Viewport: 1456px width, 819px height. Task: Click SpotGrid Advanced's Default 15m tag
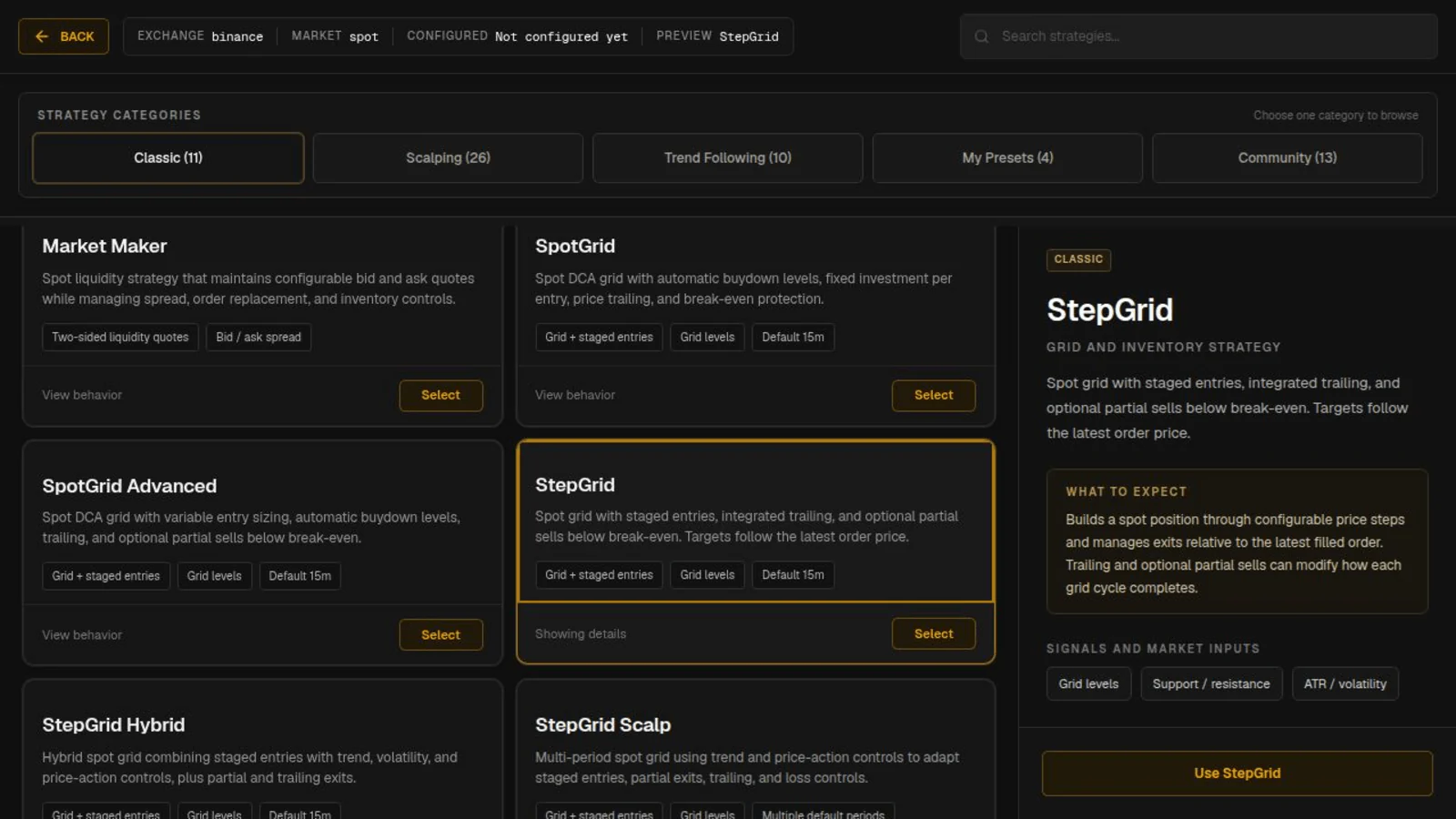[299, 576]
